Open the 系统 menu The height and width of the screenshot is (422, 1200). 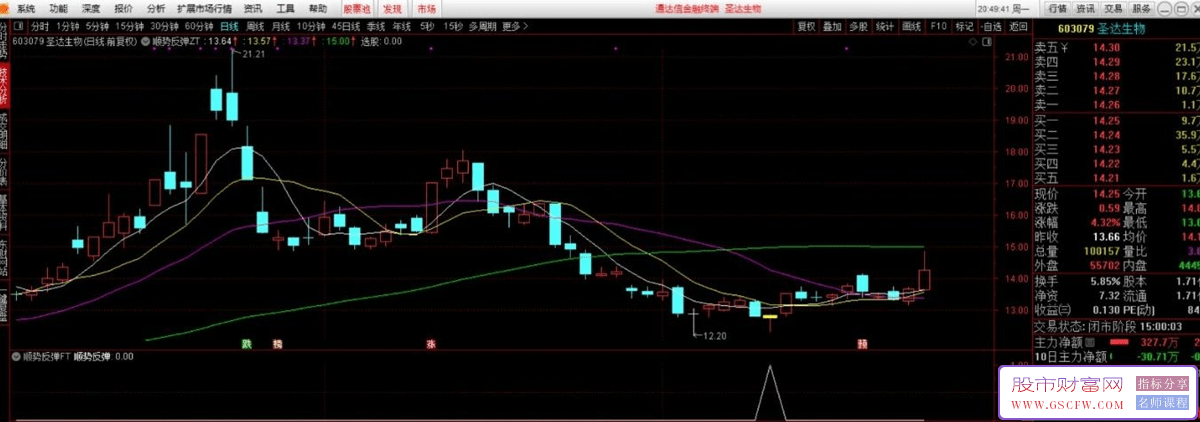(x=26, y=7)
